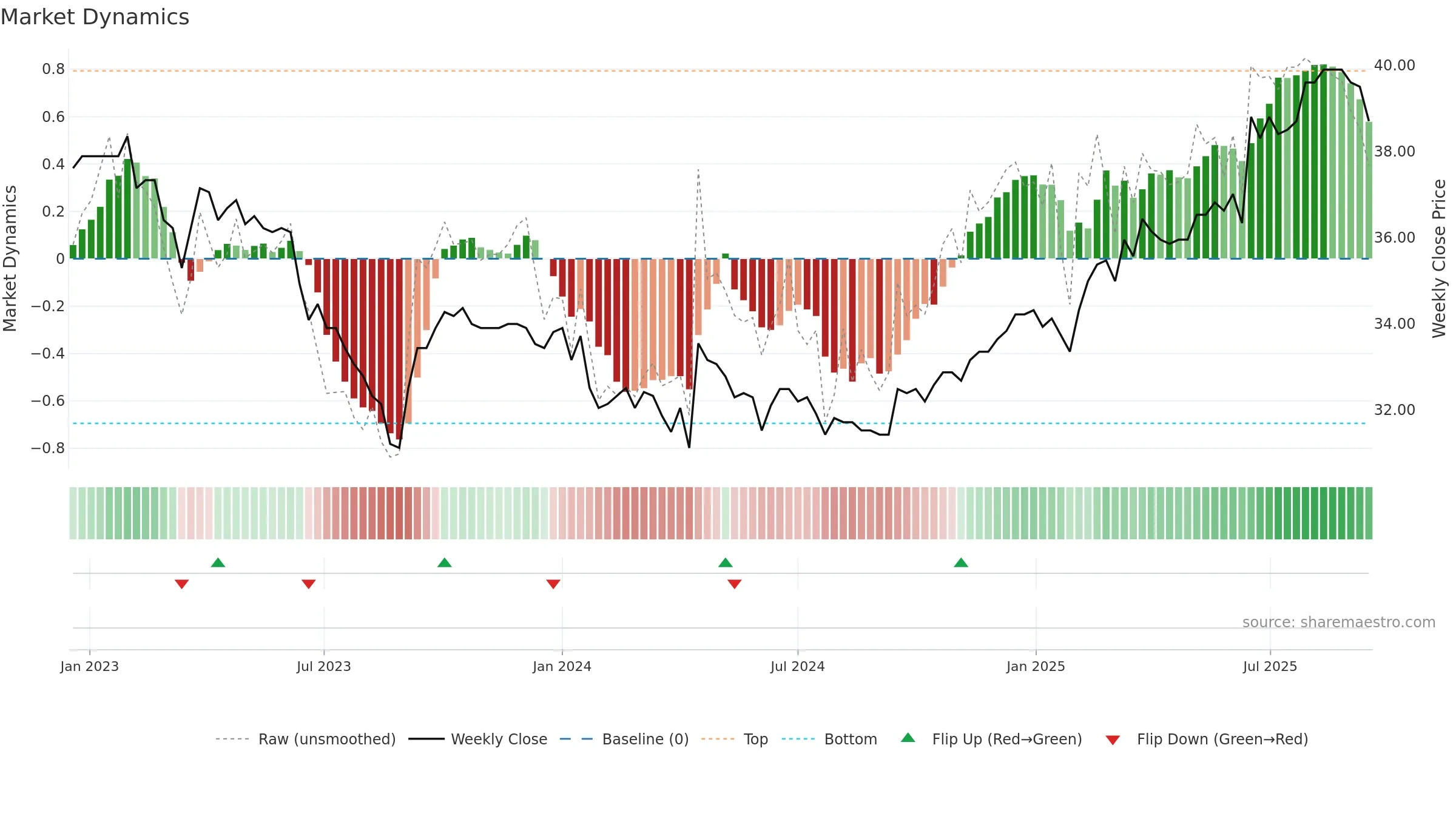Click the 36.00 price axis label
Viewport: 1456px width, 819px height.
tap(1395, 237)
